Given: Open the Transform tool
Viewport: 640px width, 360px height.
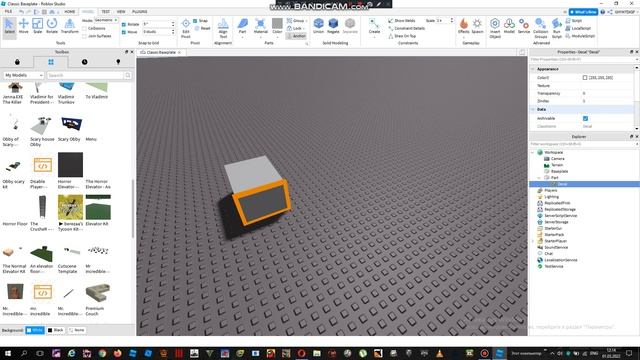Looking at the screenshot, I should (69, 26).
